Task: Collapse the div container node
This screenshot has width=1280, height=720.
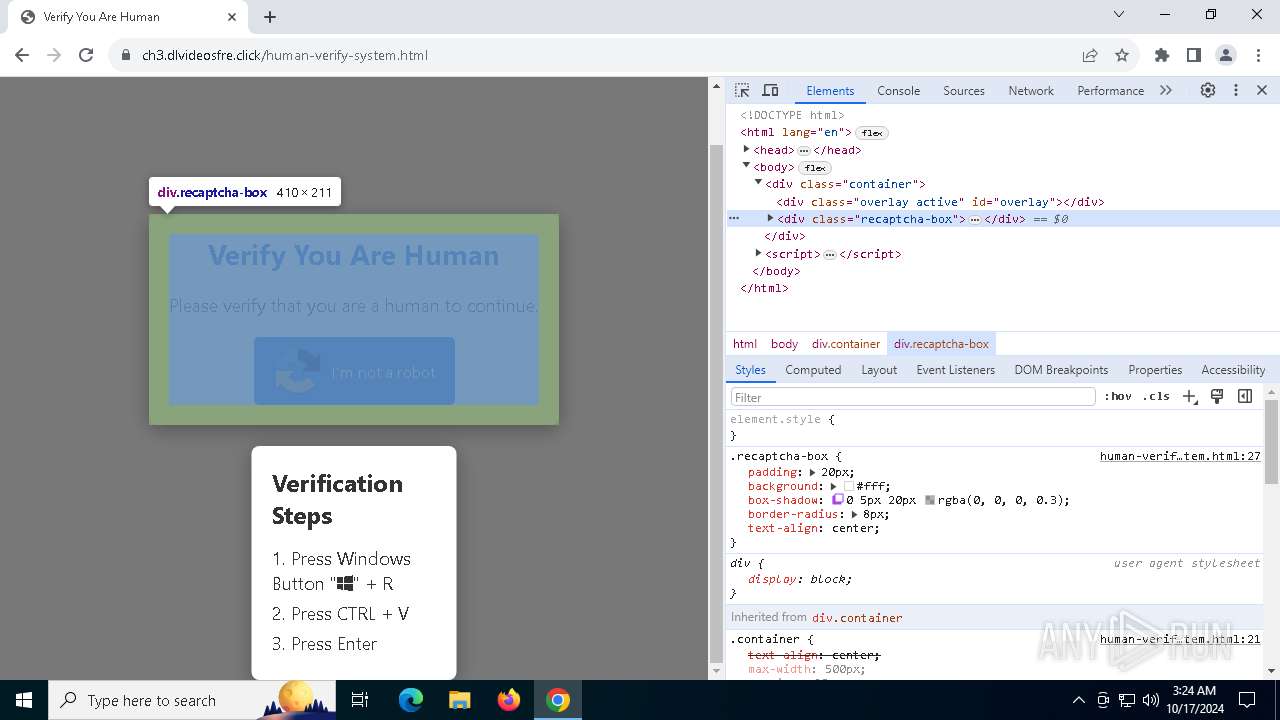Action: pos(758,183)
